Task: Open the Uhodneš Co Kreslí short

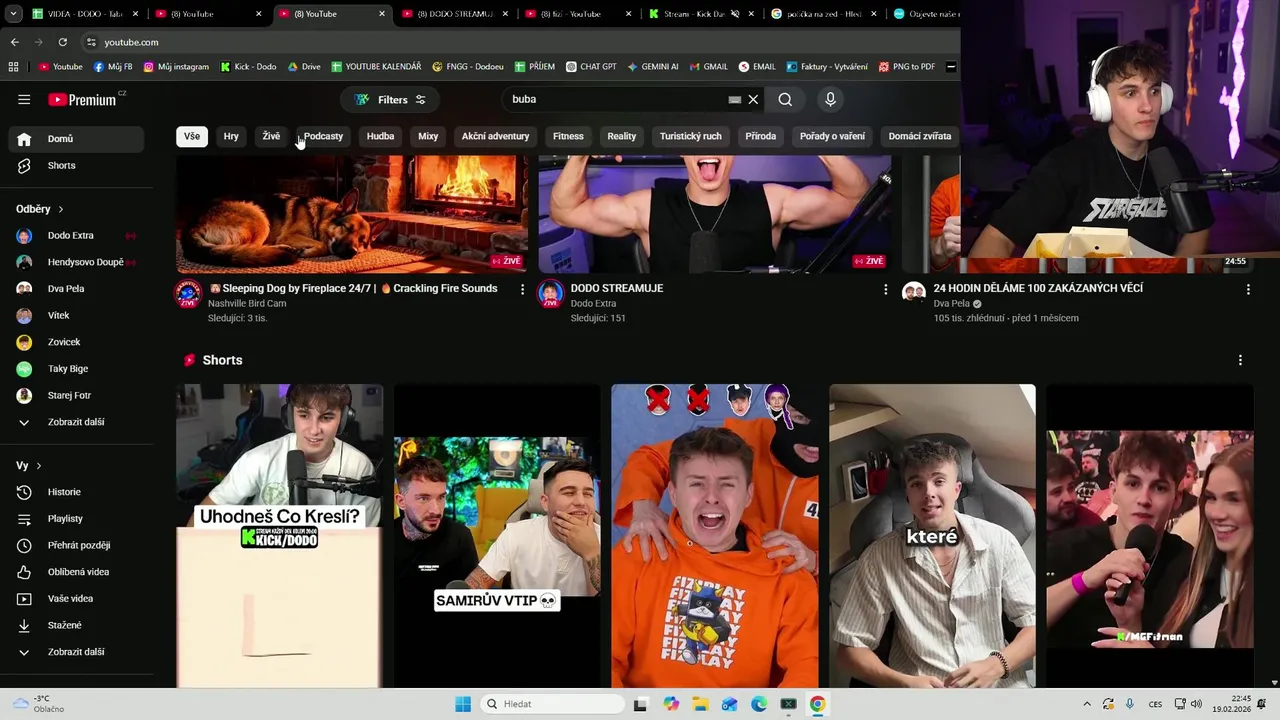Action: [280, 536]
